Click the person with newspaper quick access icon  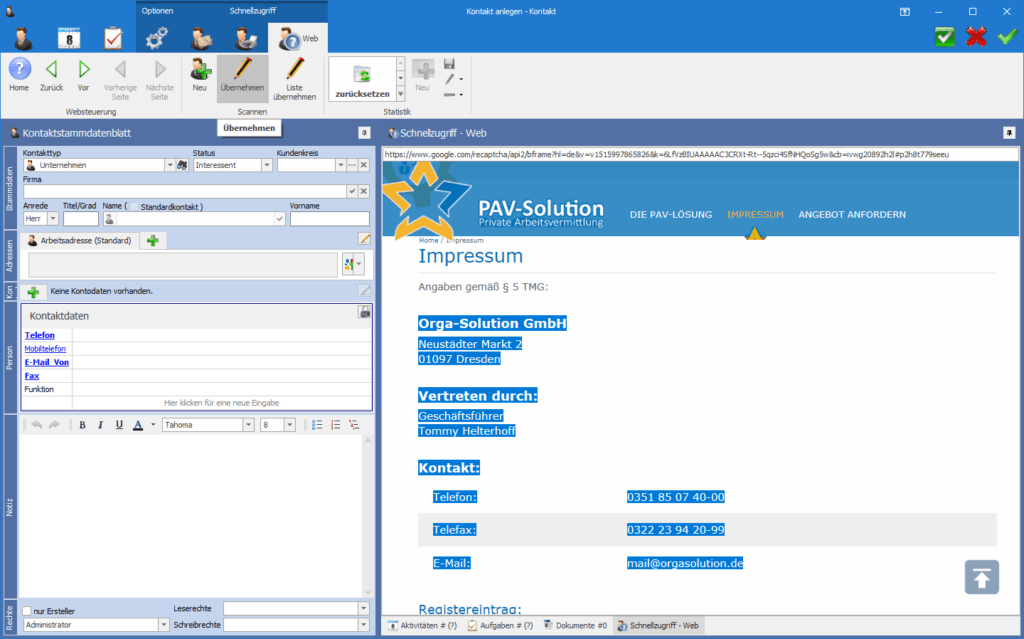(x=201, y=39)
